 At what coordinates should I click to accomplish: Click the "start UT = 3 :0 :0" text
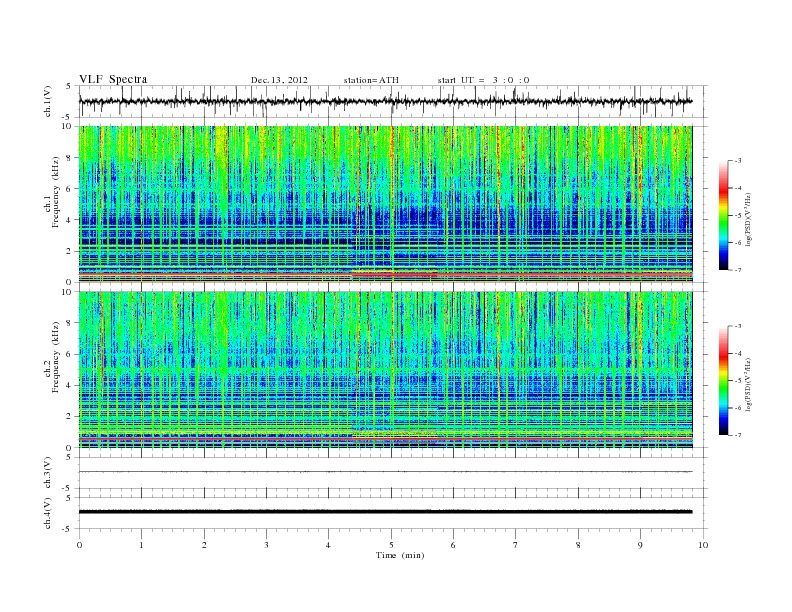[483, 80]
